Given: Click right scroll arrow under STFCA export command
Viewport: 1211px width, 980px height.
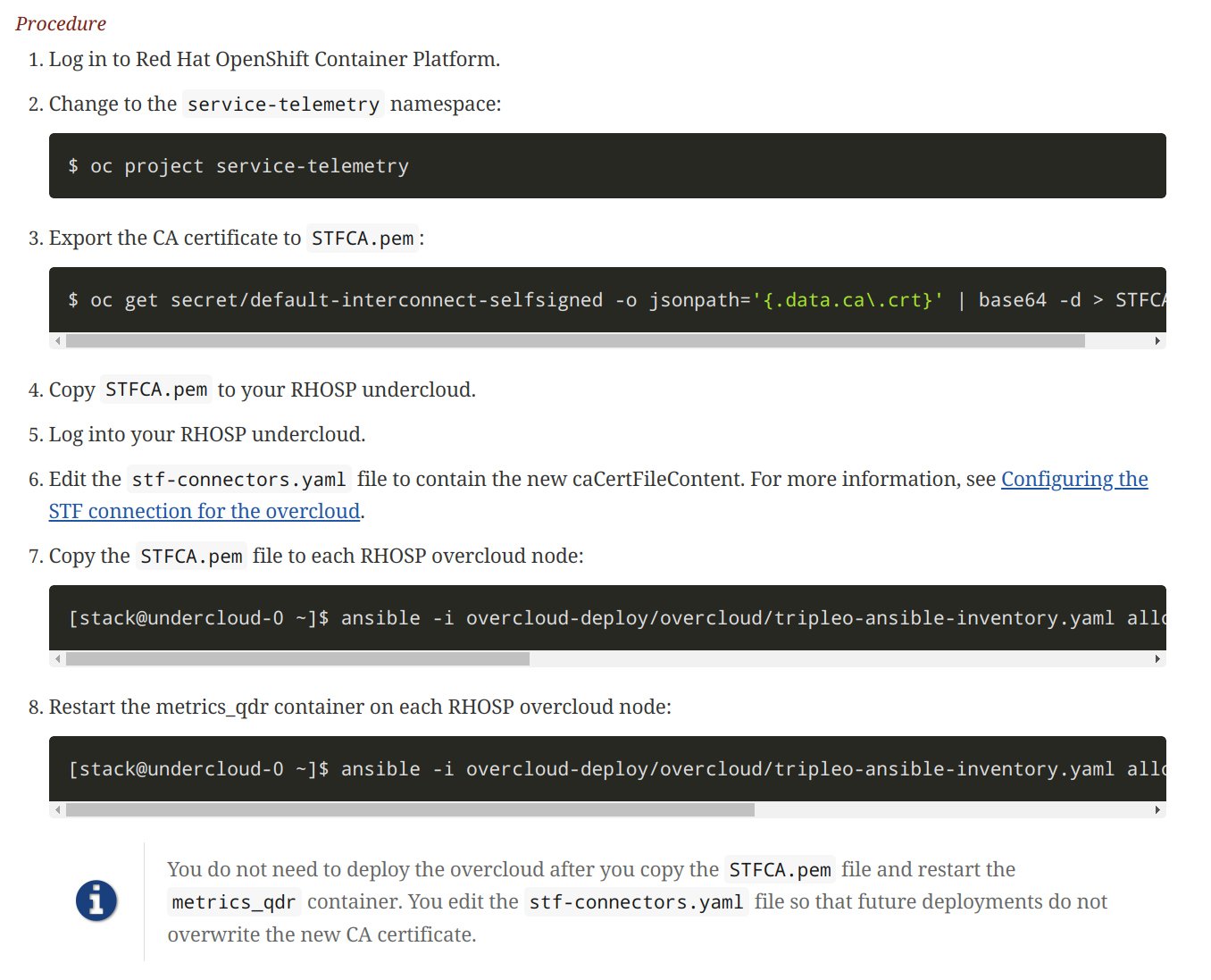Looking at the screenshot, I should point(1157,340).
